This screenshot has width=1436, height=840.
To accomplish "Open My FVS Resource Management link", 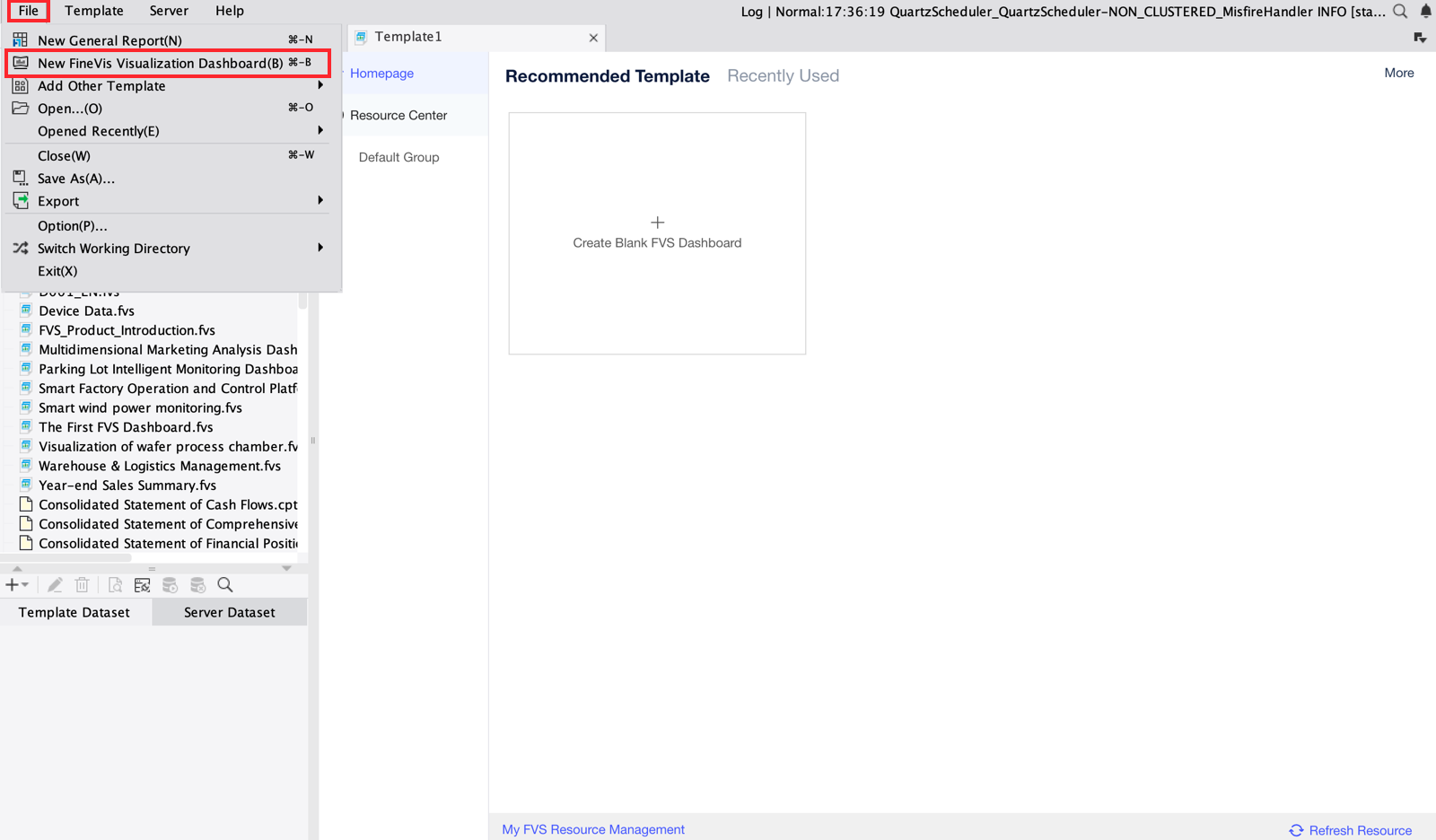I will pos(592,829).
